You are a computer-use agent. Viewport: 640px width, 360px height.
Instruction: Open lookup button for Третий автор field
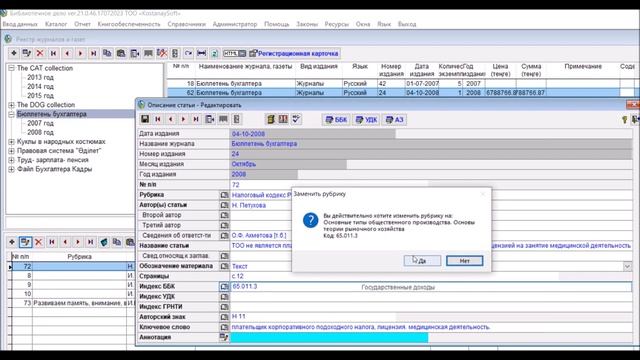[224, 225]
